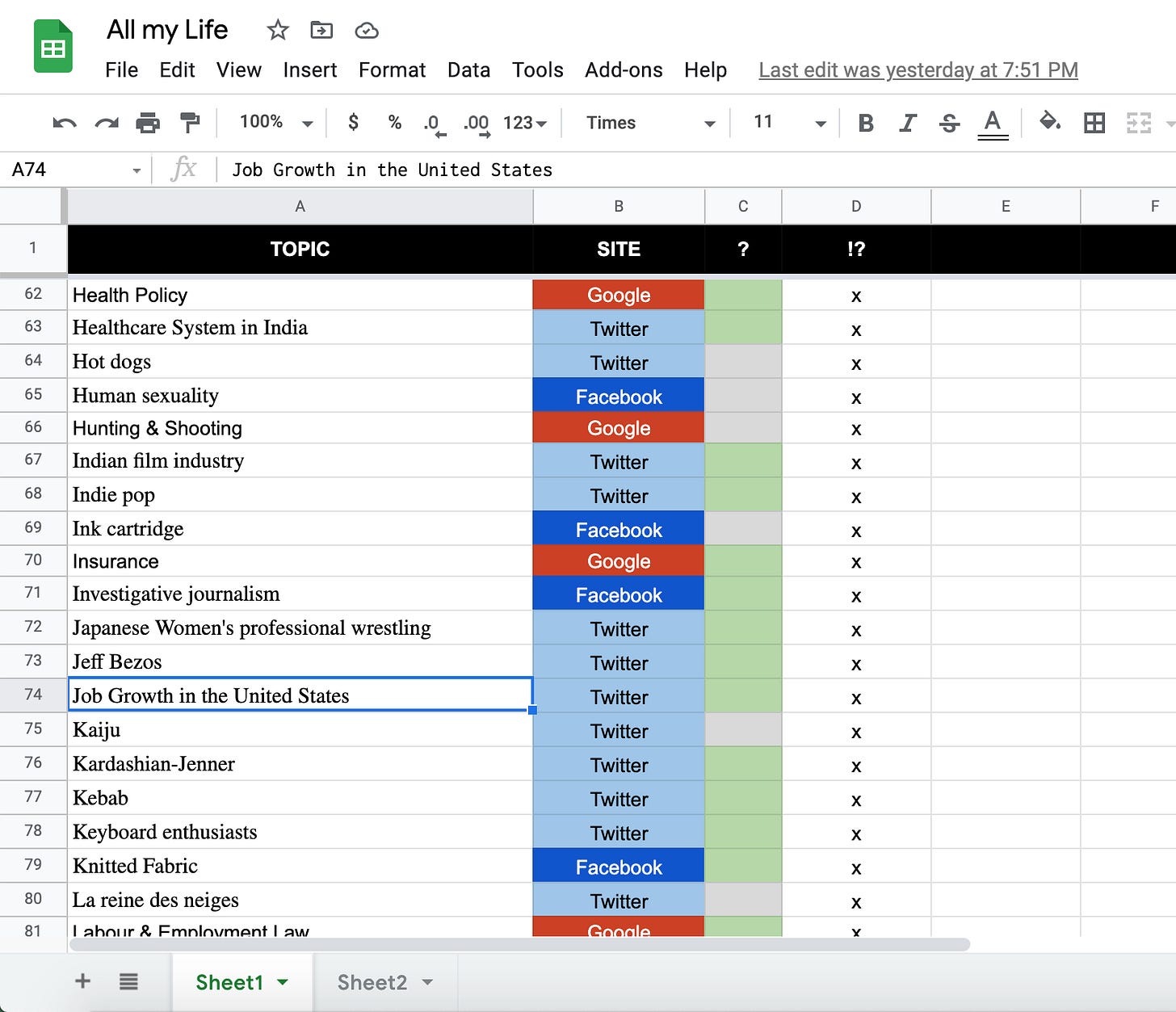Viewport: 1176px width, 1012px height.
Task: Open the Edit menu
Action: tap(177, 70)
